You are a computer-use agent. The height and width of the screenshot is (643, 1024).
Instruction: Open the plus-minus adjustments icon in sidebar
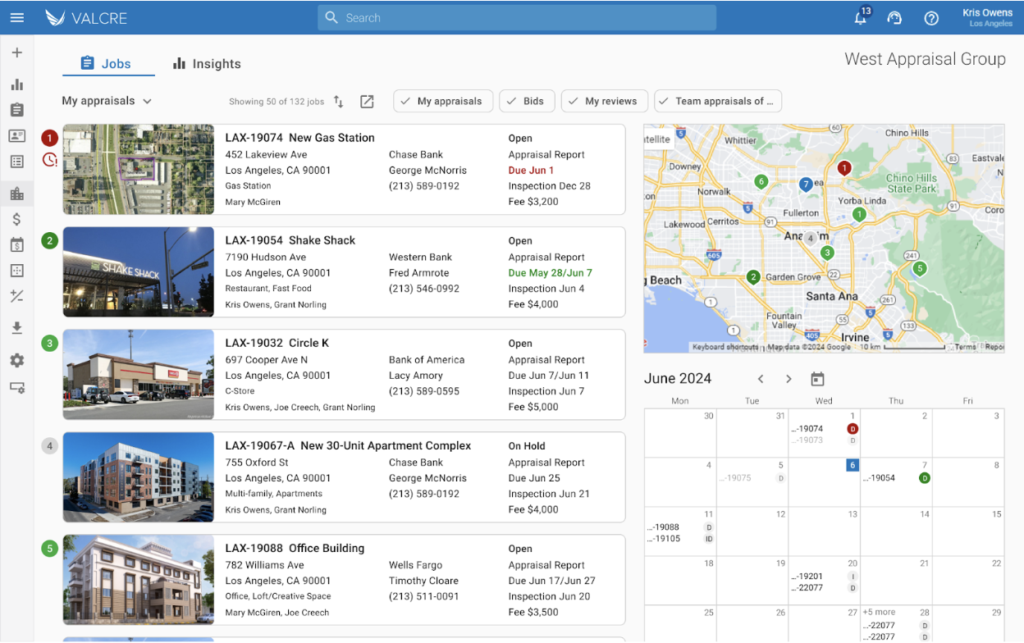point(17,296)
